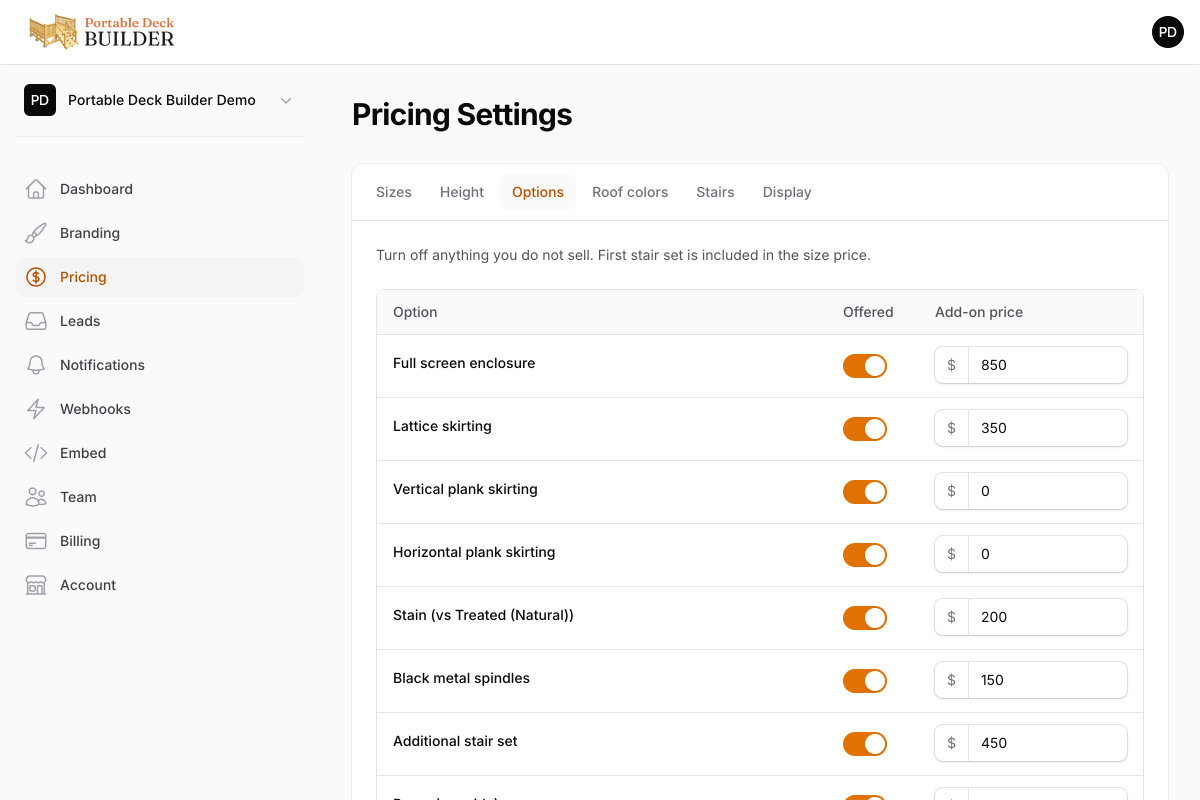This screenshot has width=1200, height=800.
Task: Click the Stain (vs Treated (Natural)) label
Action: tap(483, 615)
